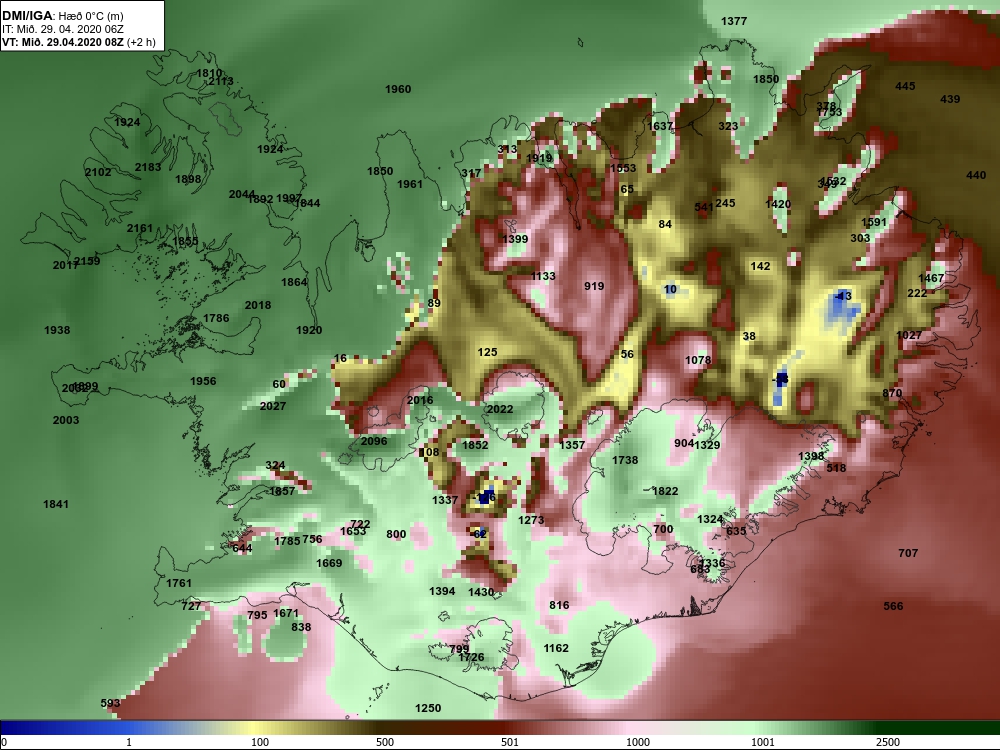The width and height of the screenshot is (1000, 750).
Task: Select the map value '700'
Action: [x=663, y=529]
